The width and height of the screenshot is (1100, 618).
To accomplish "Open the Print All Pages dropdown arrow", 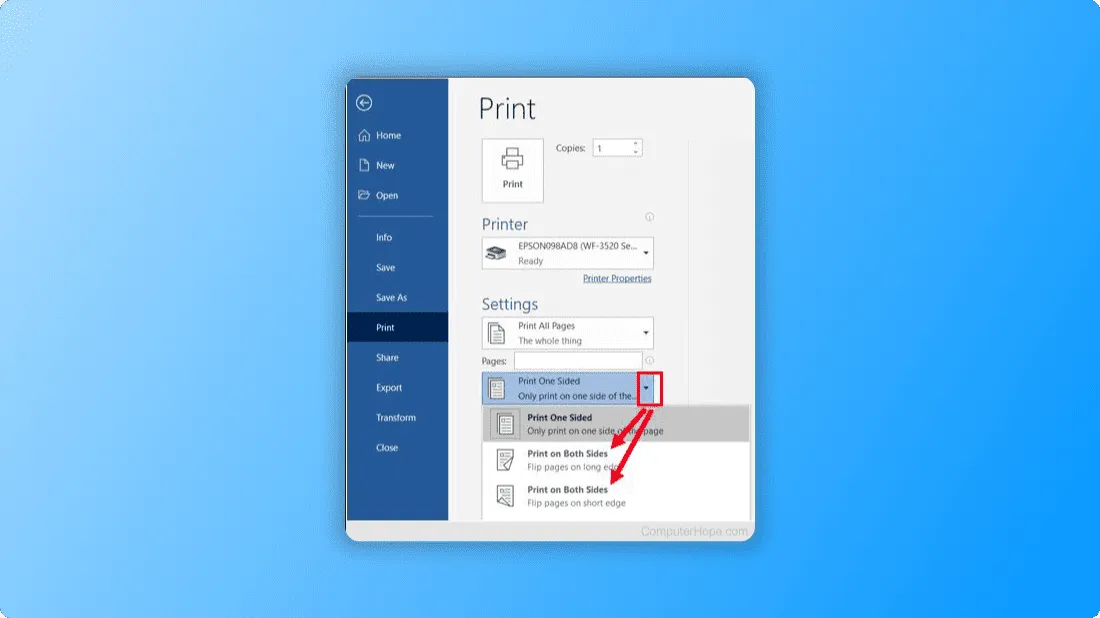I will click(x=646, y=333).
